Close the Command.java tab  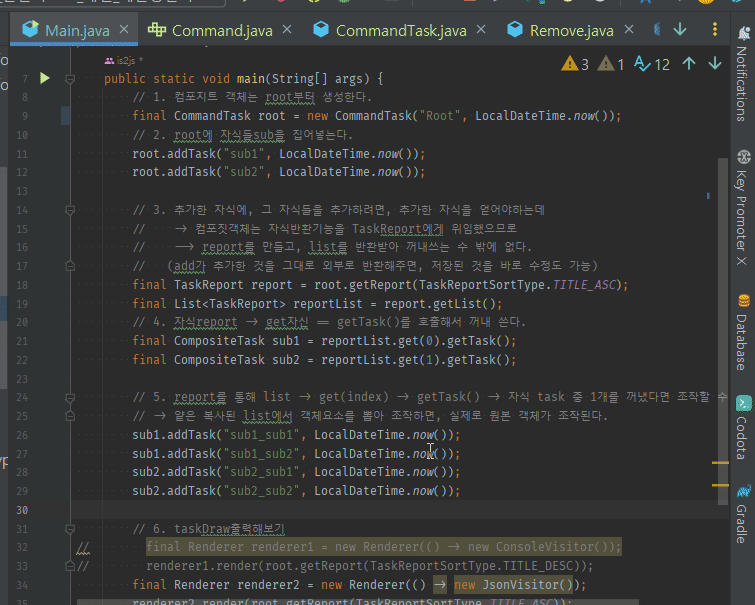pos(287,30)
